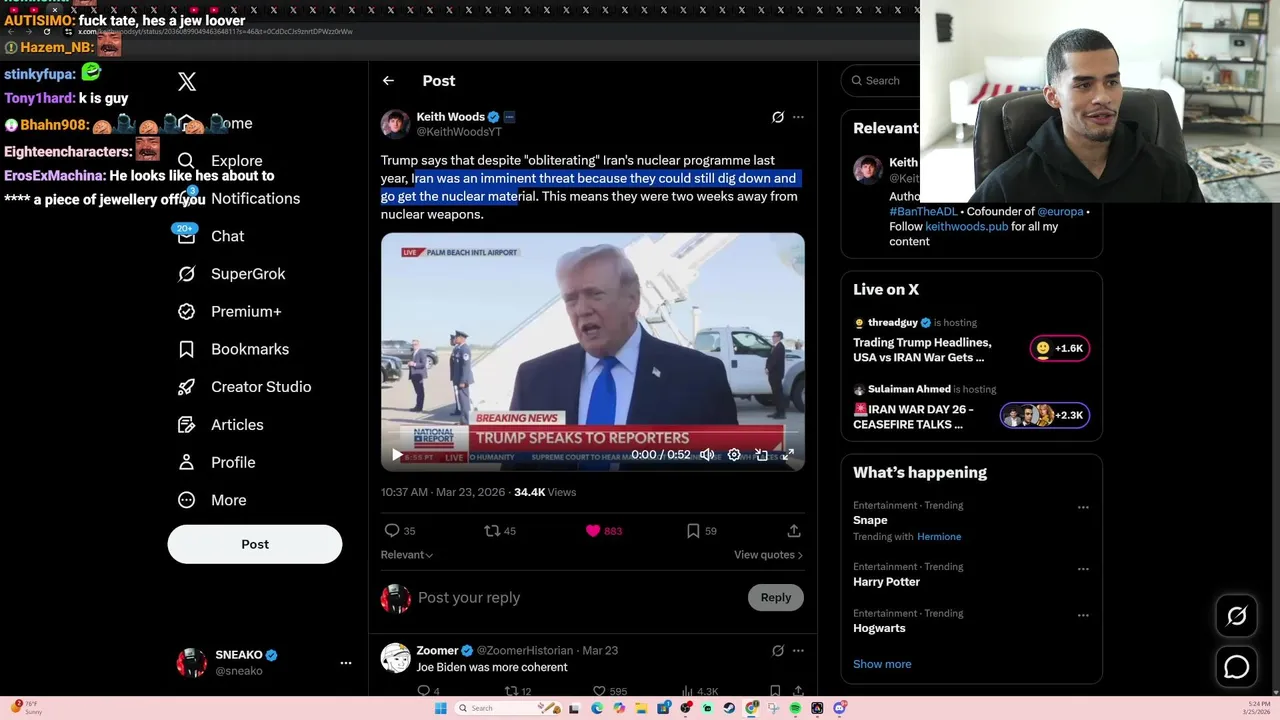Viewport: 1280px width, 720px height.
Task: Go back with the arrow icon
Action: pos(388,81)
